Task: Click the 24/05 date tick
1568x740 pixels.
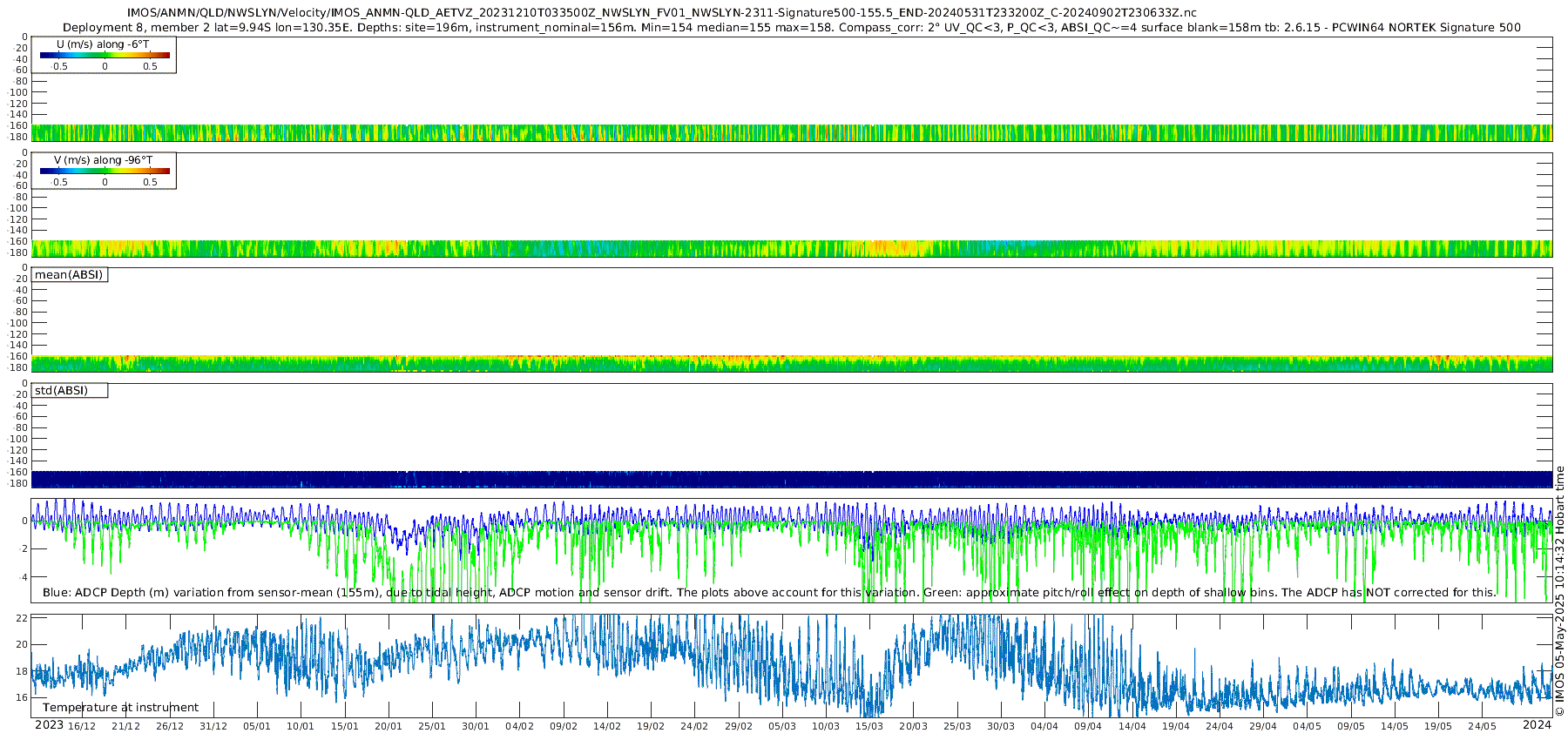Action: click(x=1482, y=726)
